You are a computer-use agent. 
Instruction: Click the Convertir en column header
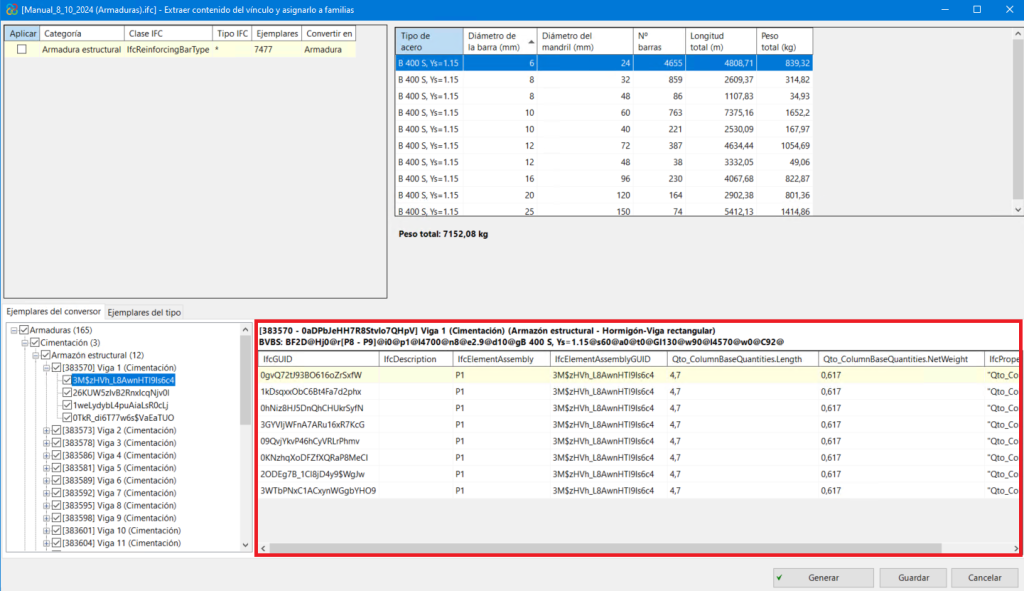point(328,33)
